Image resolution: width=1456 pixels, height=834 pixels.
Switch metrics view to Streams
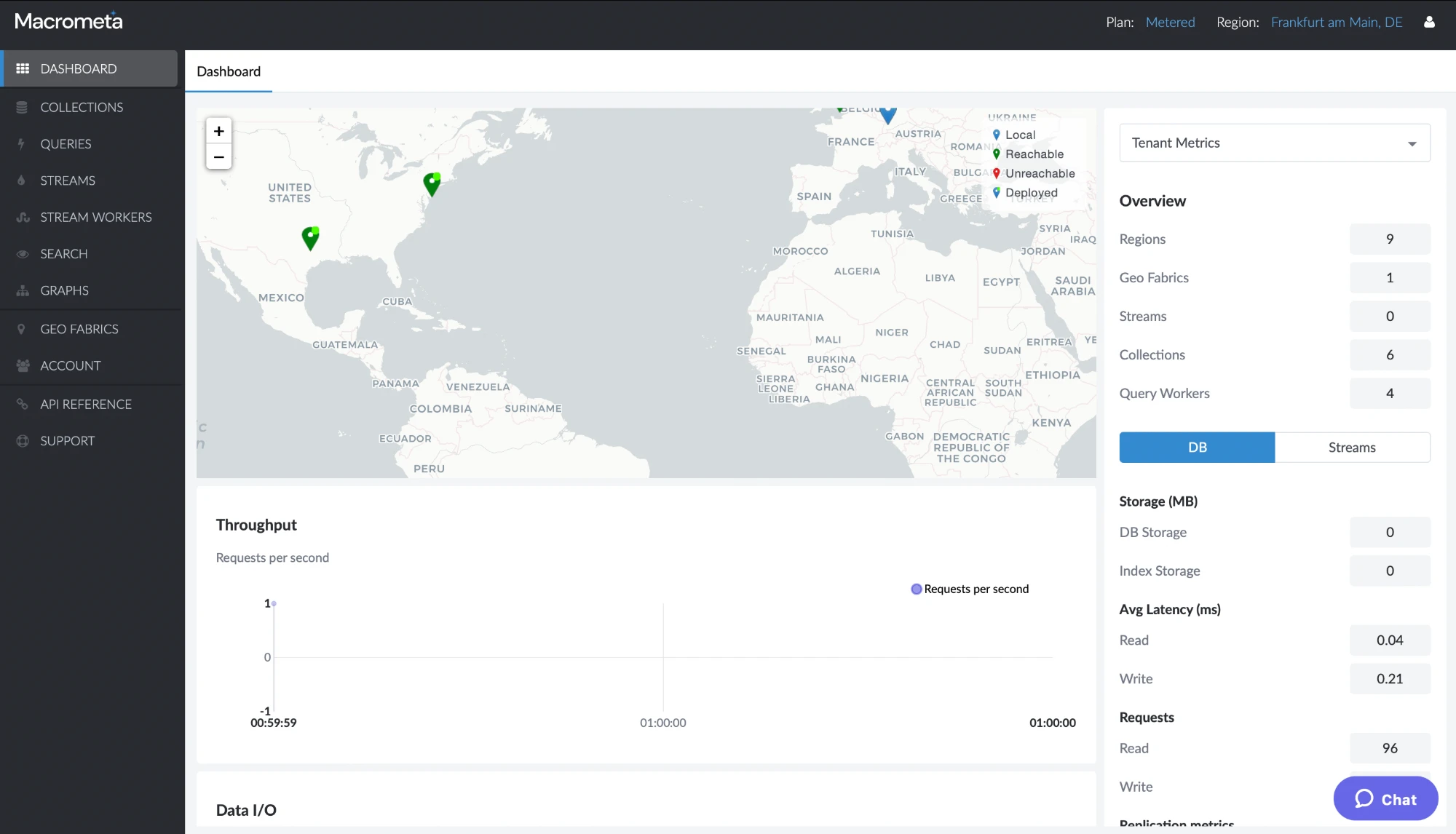click(x=1352, y=448)
